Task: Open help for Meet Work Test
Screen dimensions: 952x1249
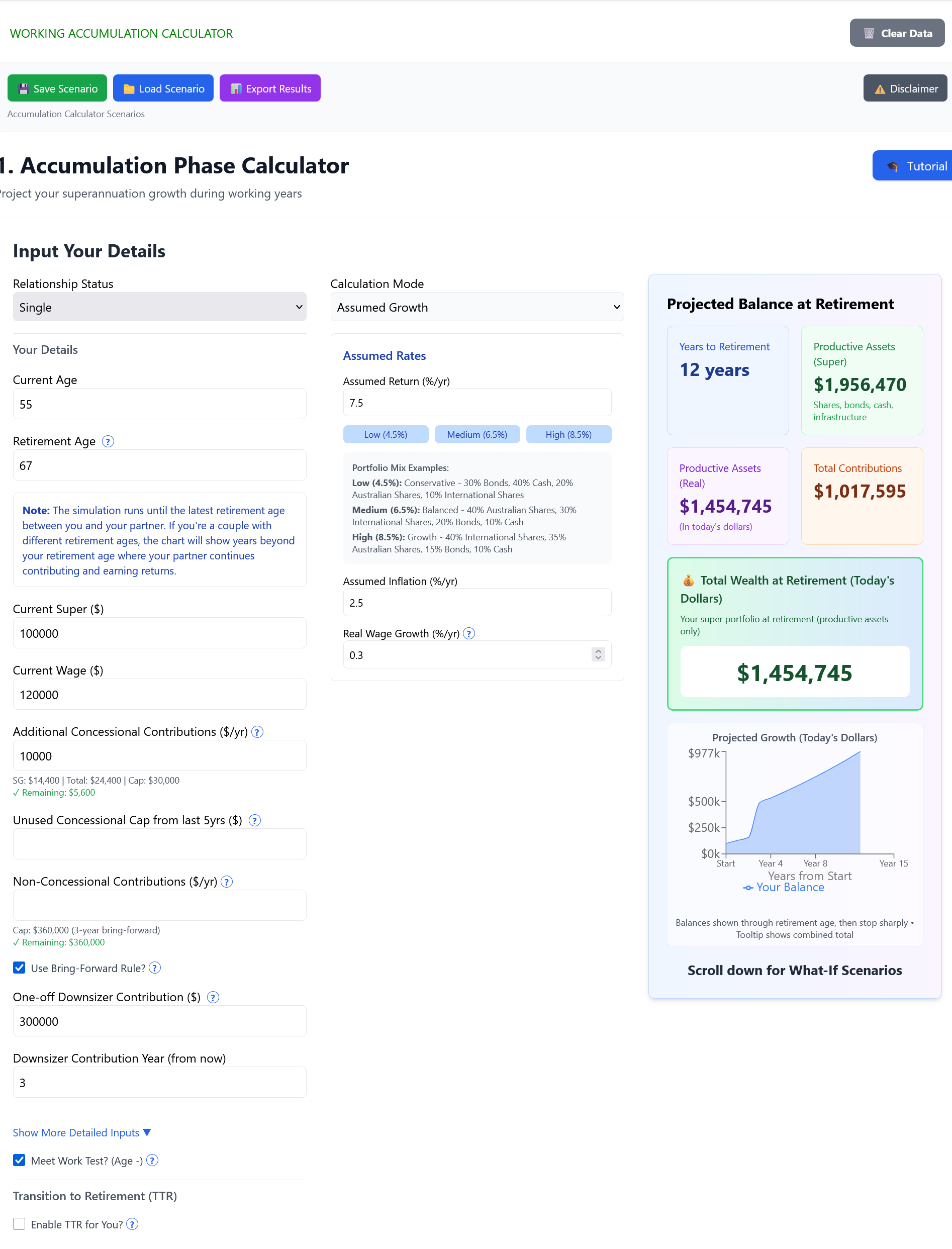Action: tap(152, 1161)
